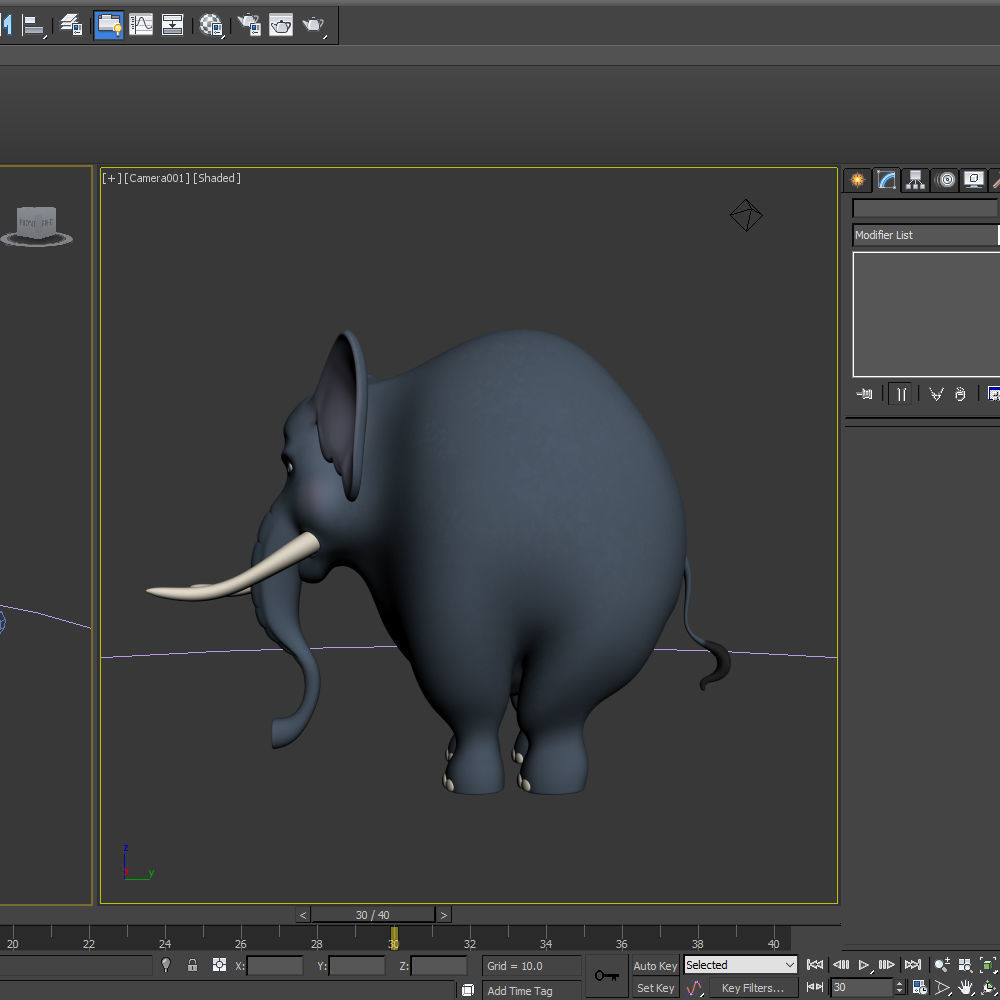Click the Grid = 10.0 status text
This screenshot has height=1000, width=1000.
coord(515,966)
